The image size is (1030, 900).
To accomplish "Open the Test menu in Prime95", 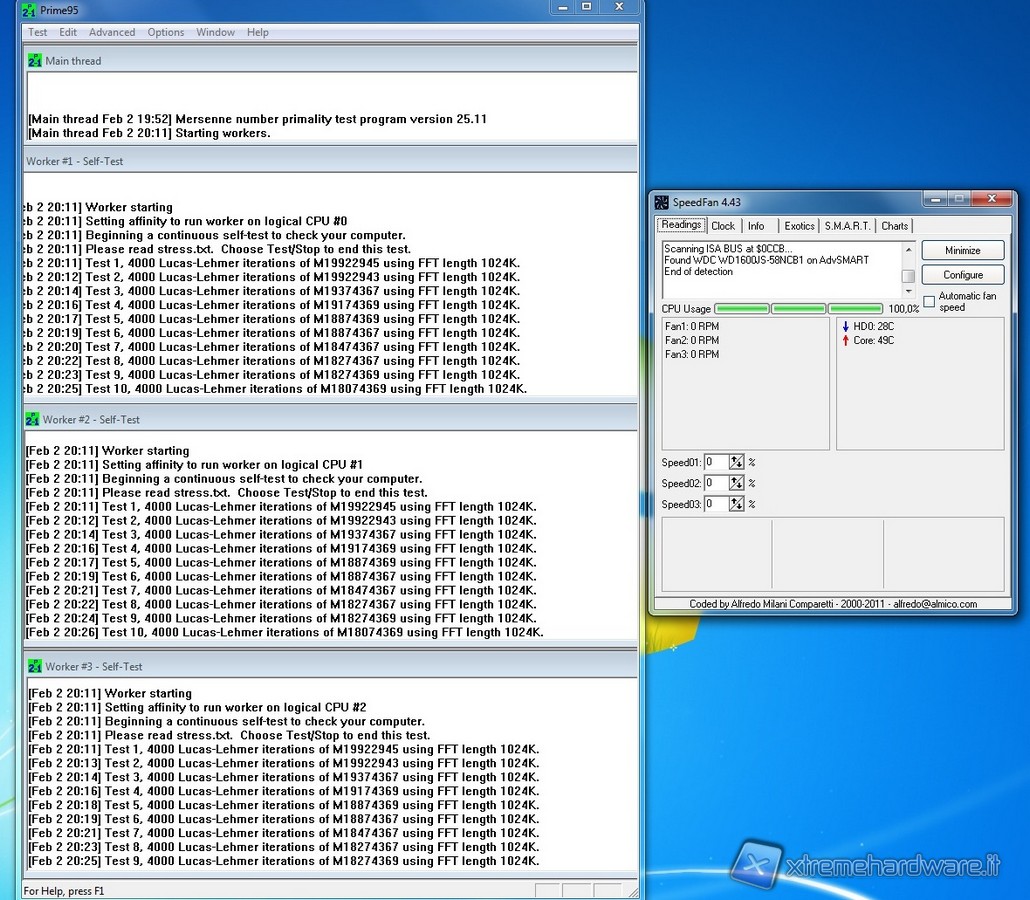I will pos(38,32).
